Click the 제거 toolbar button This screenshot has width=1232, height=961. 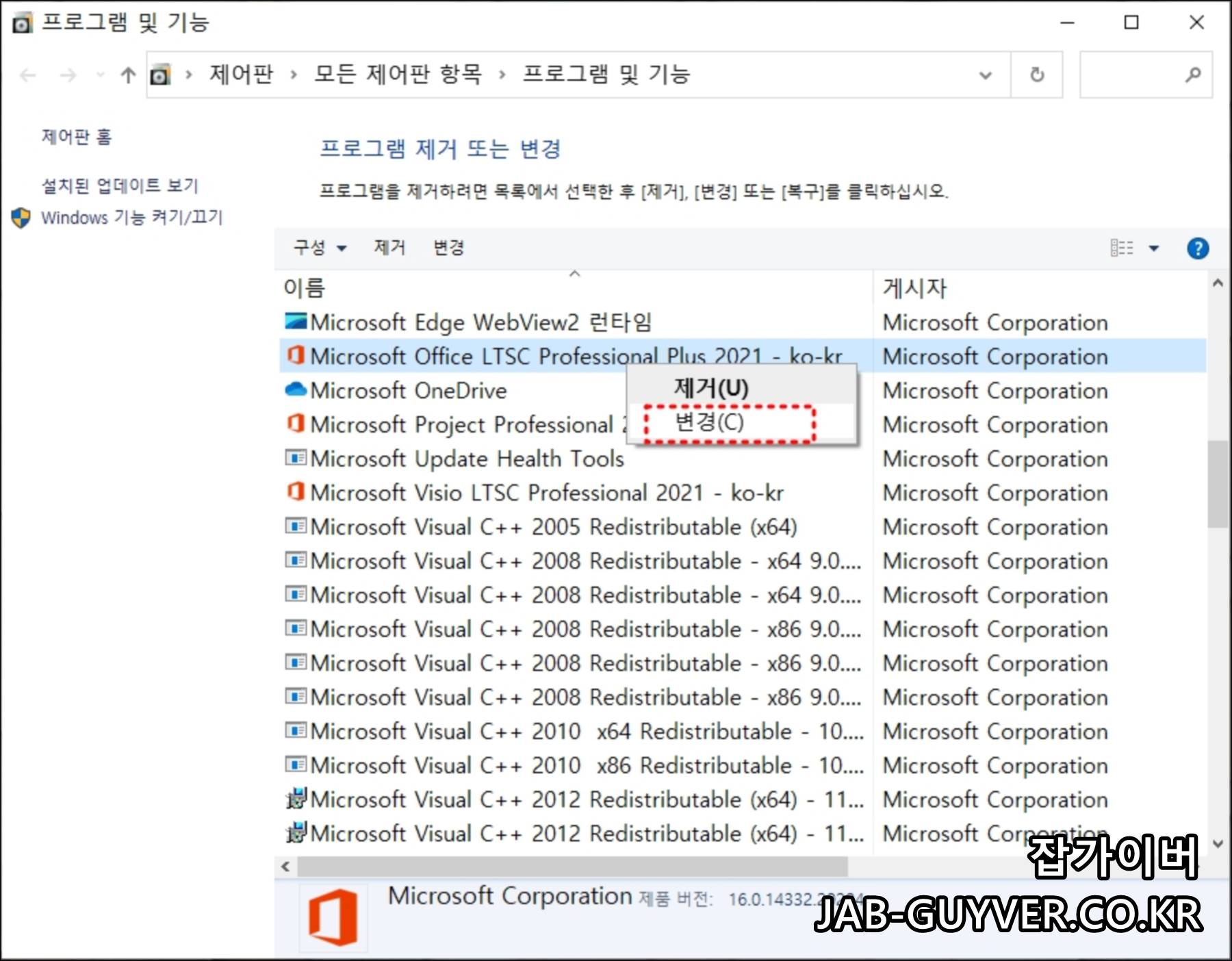click(389, 247)
